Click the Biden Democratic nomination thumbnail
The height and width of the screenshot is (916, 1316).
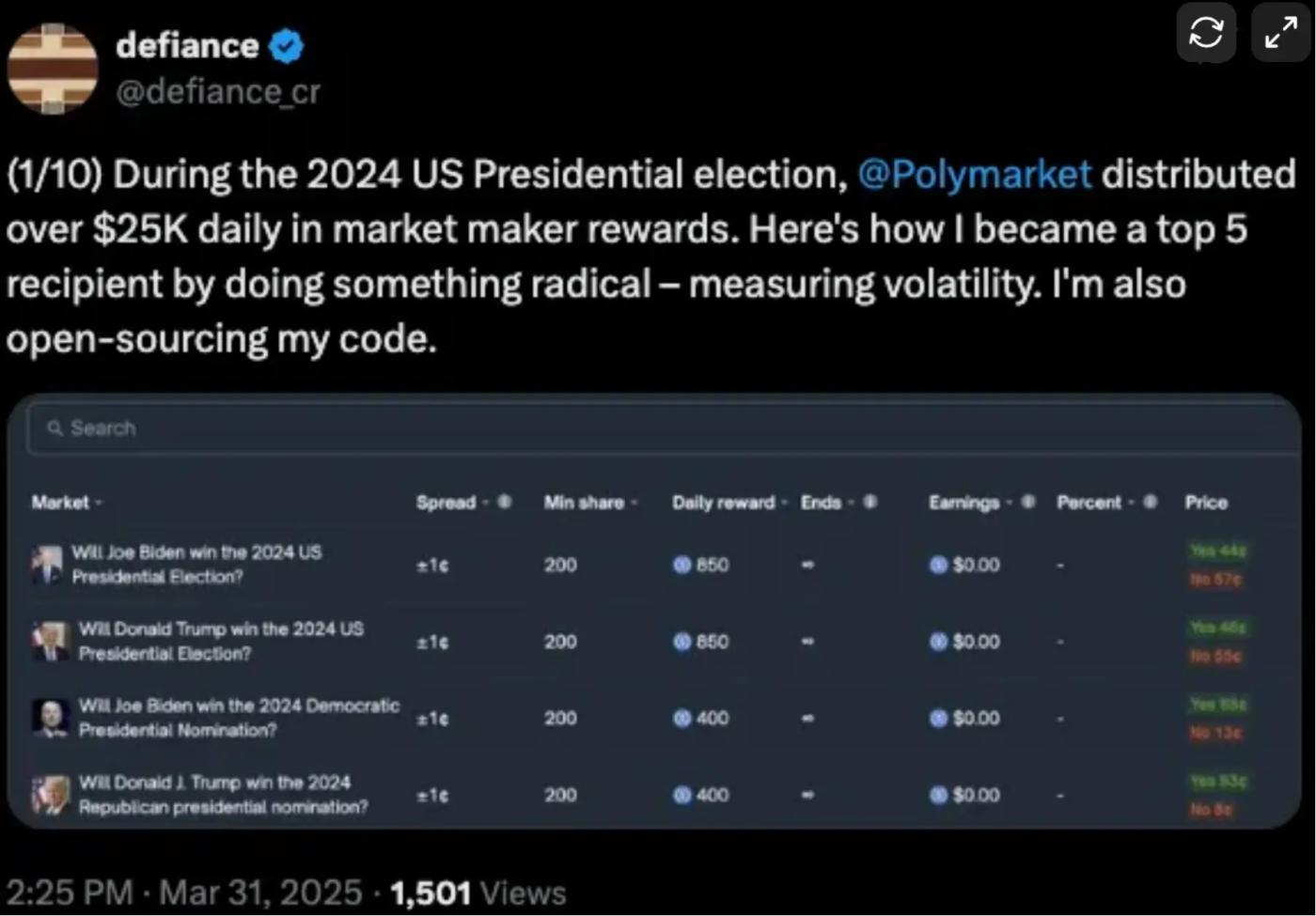click(51, 718)
